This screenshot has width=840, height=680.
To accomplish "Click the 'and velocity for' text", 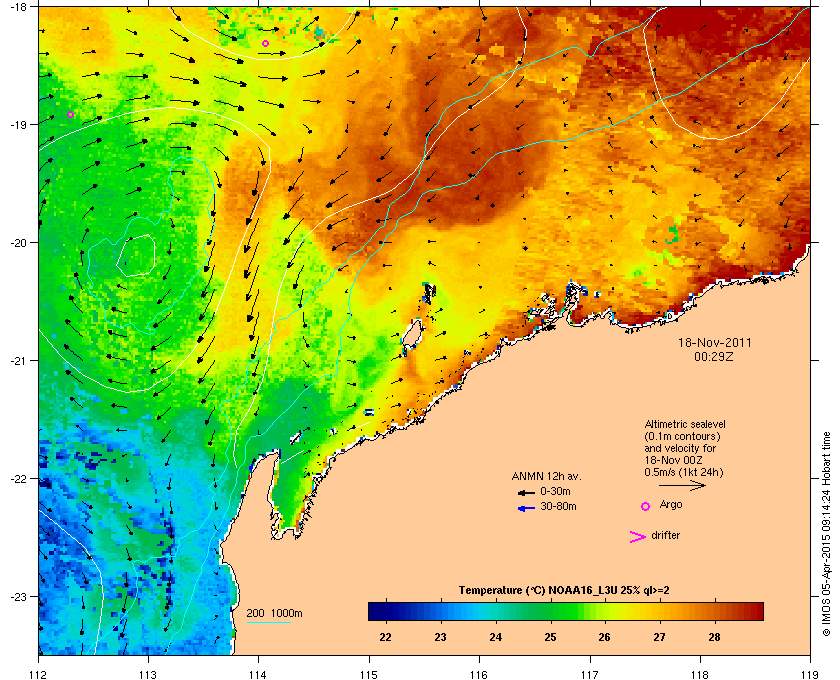I will coord(680,448).
